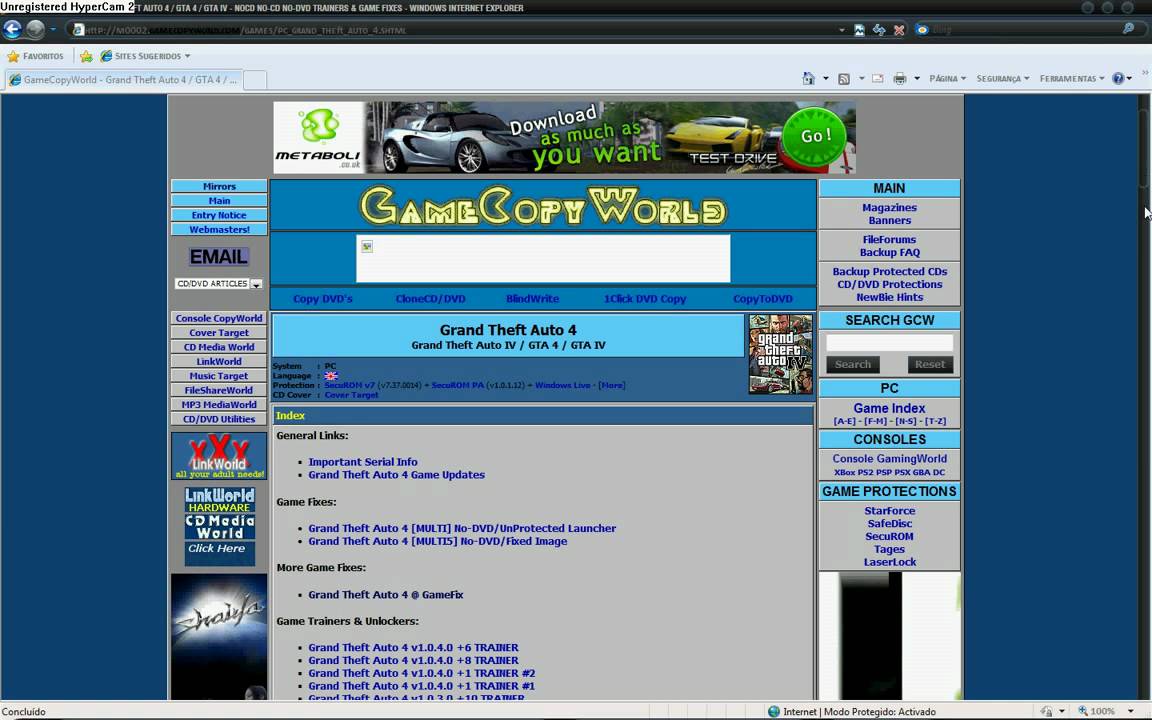Click the Read Mail envelope icon
The height and width of the screenshot is (720, 1152).
click(x=877, y=79)
